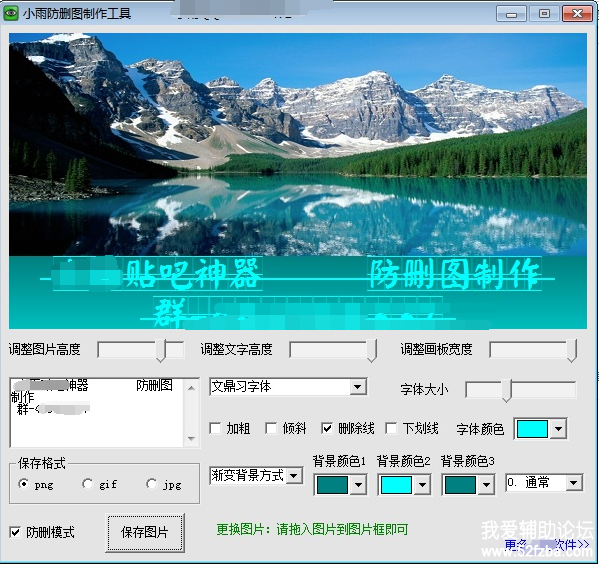600x565 pixels.
Task: Open the 背景颜色3 dropdown arrow
Action: [486, 485]
